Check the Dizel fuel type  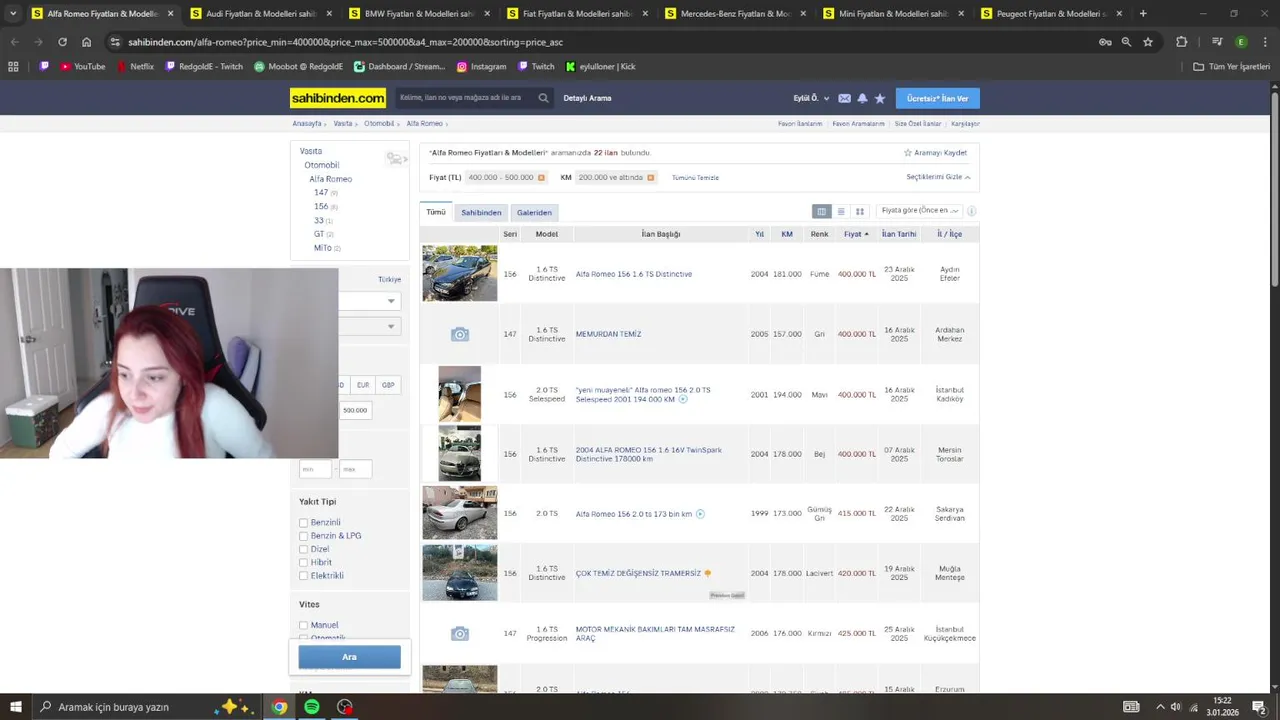click(x=303, y=549)
